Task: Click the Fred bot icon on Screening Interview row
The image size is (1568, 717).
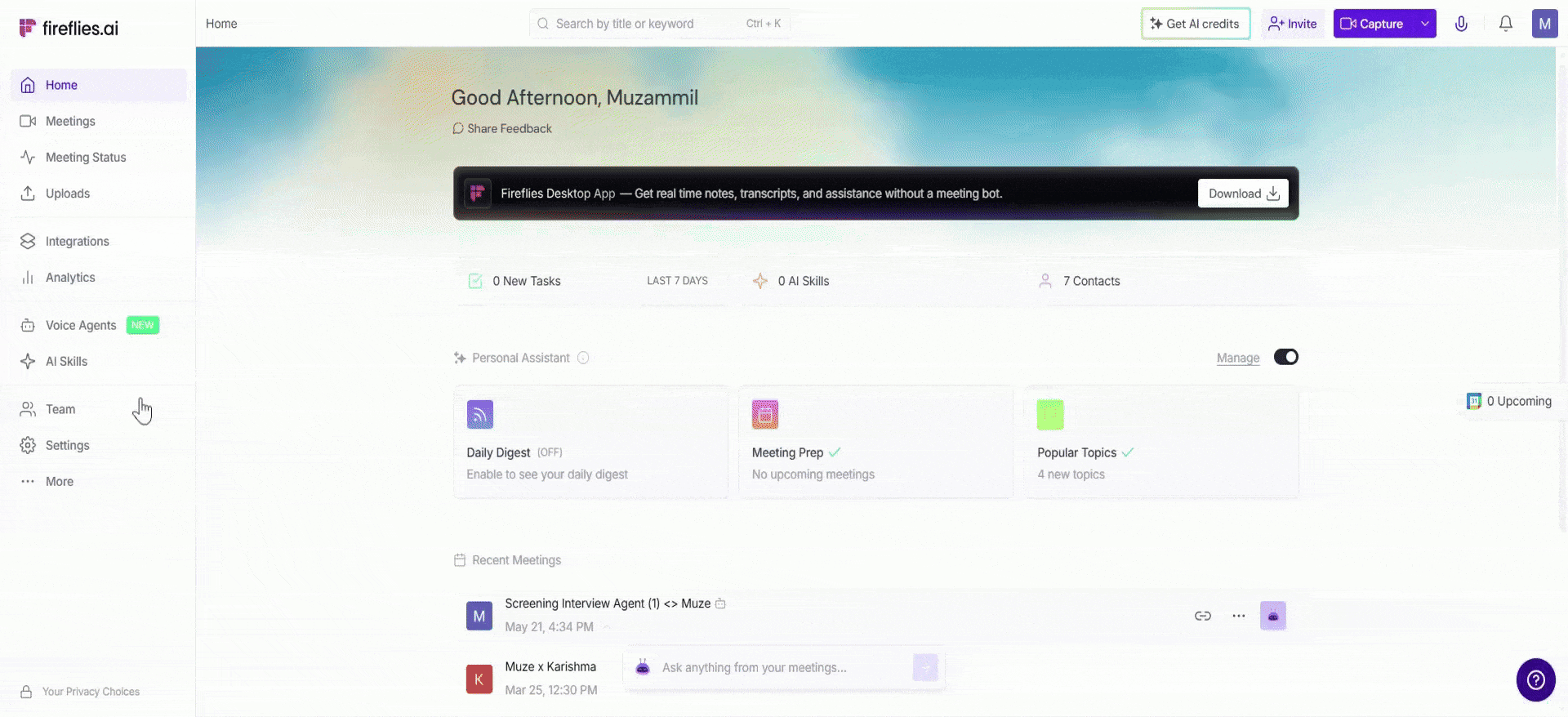Action: 1273,616
